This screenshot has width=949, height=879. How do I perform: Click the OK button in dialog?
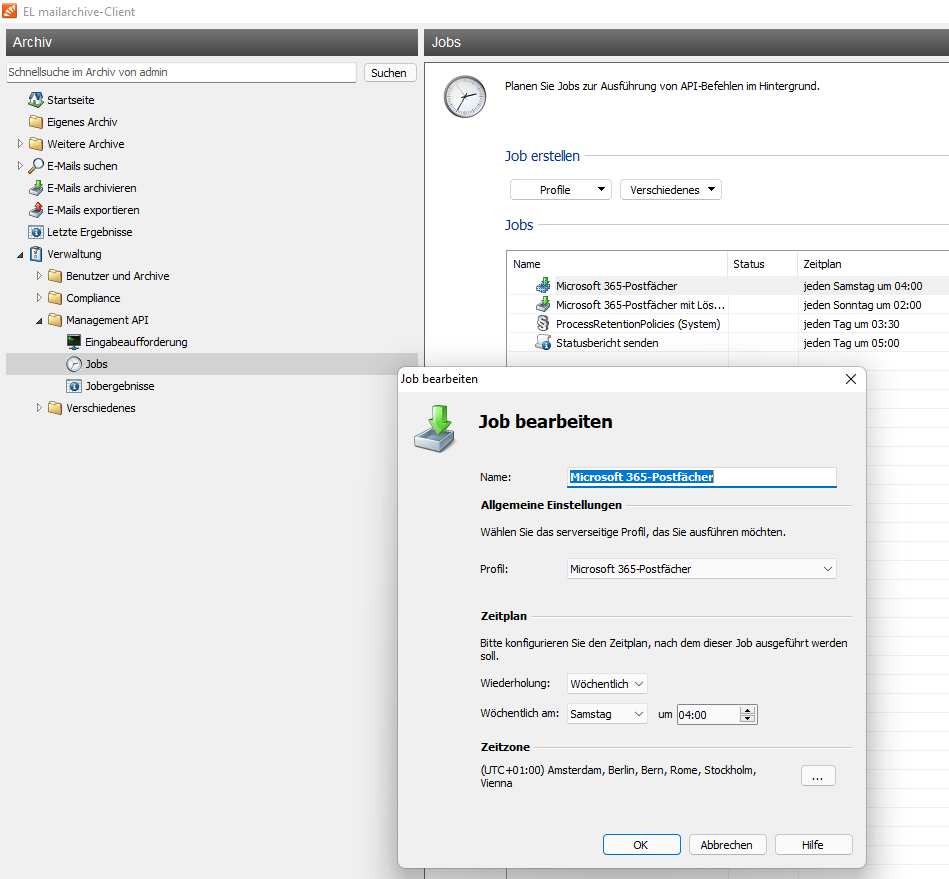[641, 845]
